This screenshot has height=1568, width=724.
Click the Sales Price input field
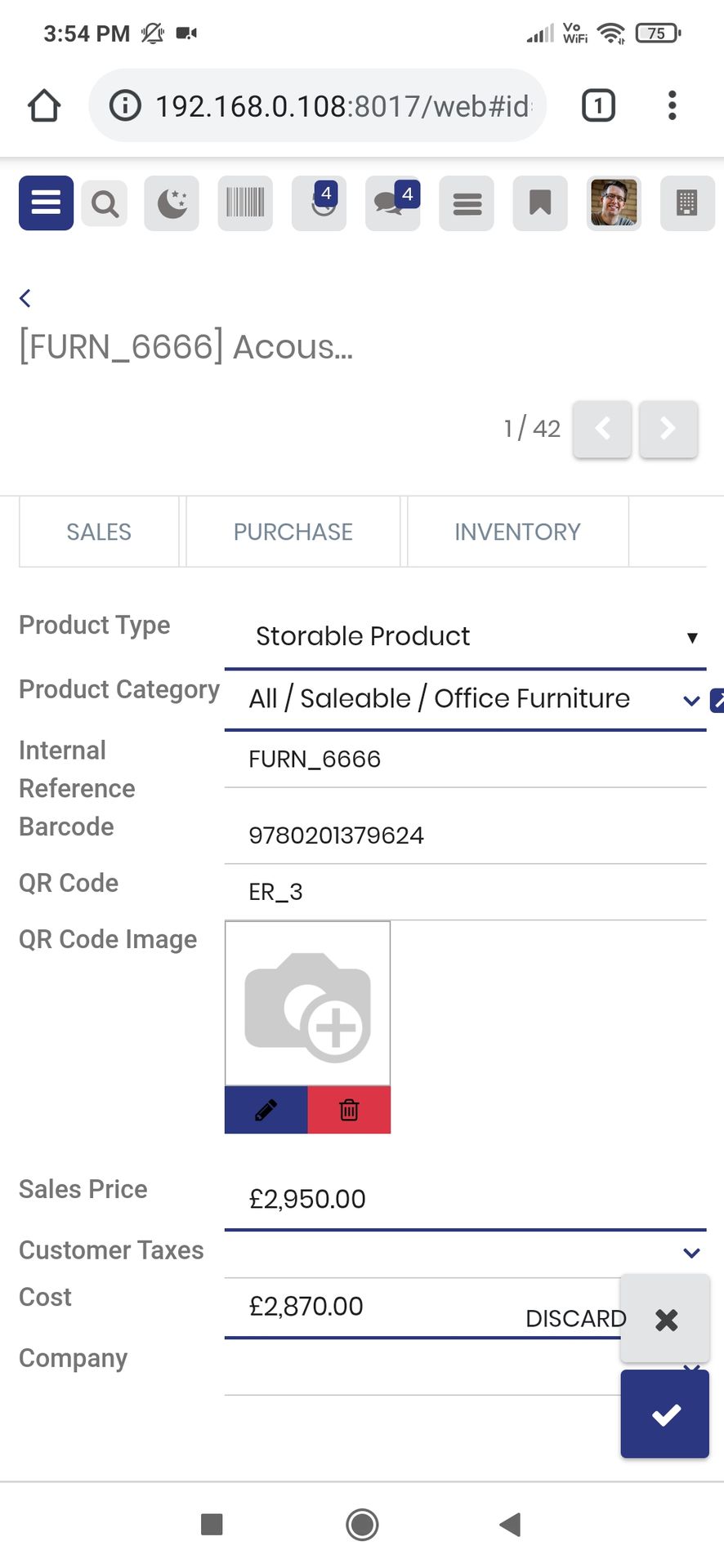(x=465, y=1199)
